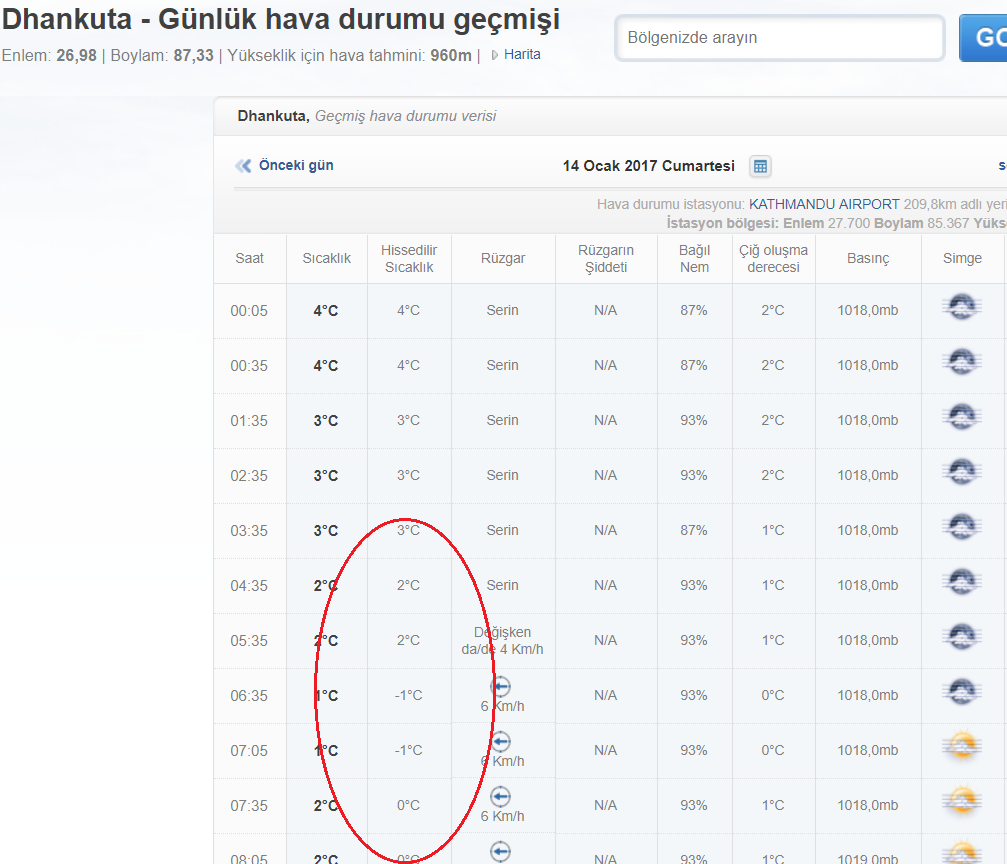Click the 03:35 time cell

tap(249, 531)
